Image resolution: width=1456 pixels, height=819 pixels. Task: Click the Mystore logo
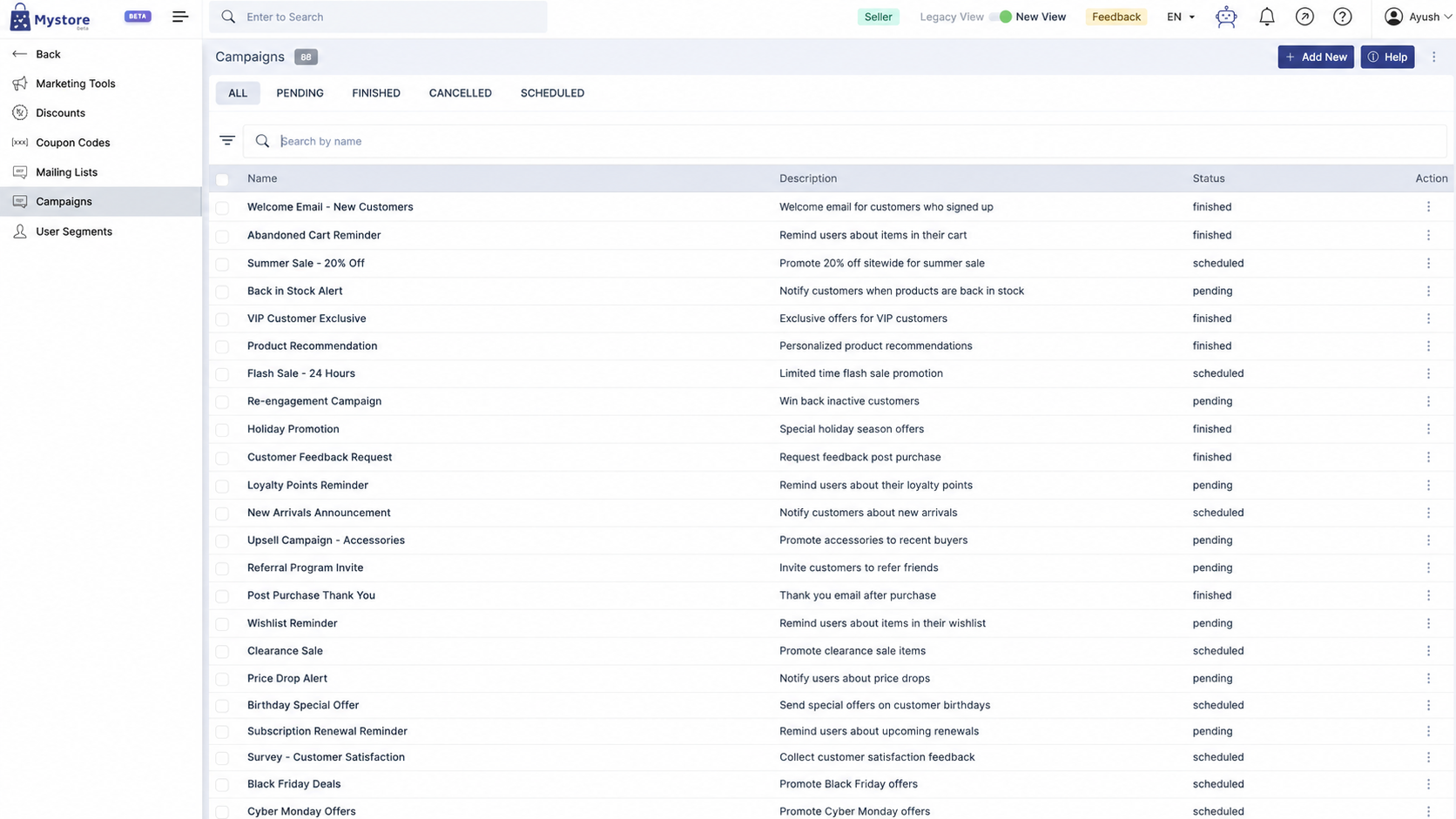(50, 17)
